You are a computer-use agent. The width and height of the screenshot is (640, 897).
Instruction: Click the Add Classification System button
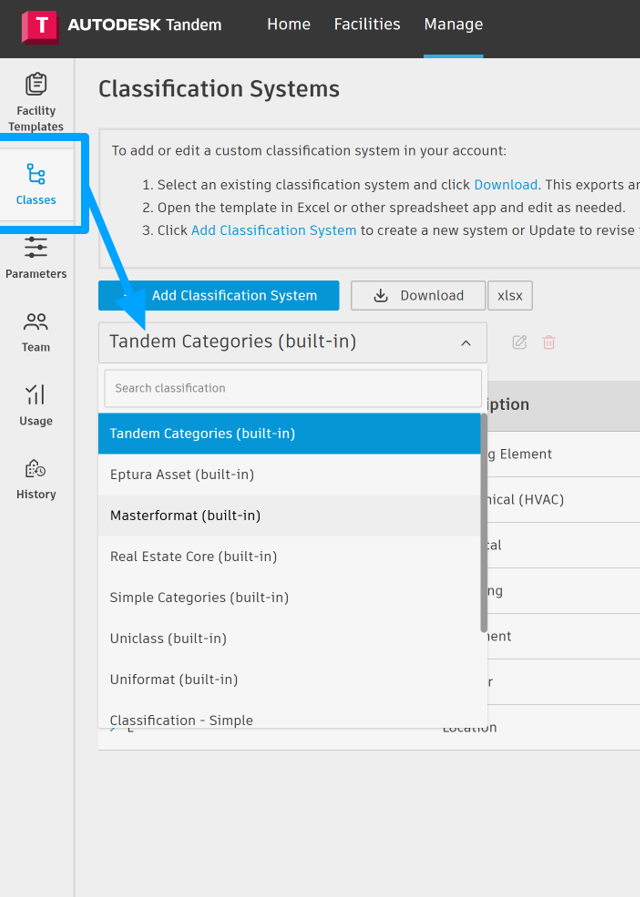point(218,295)
